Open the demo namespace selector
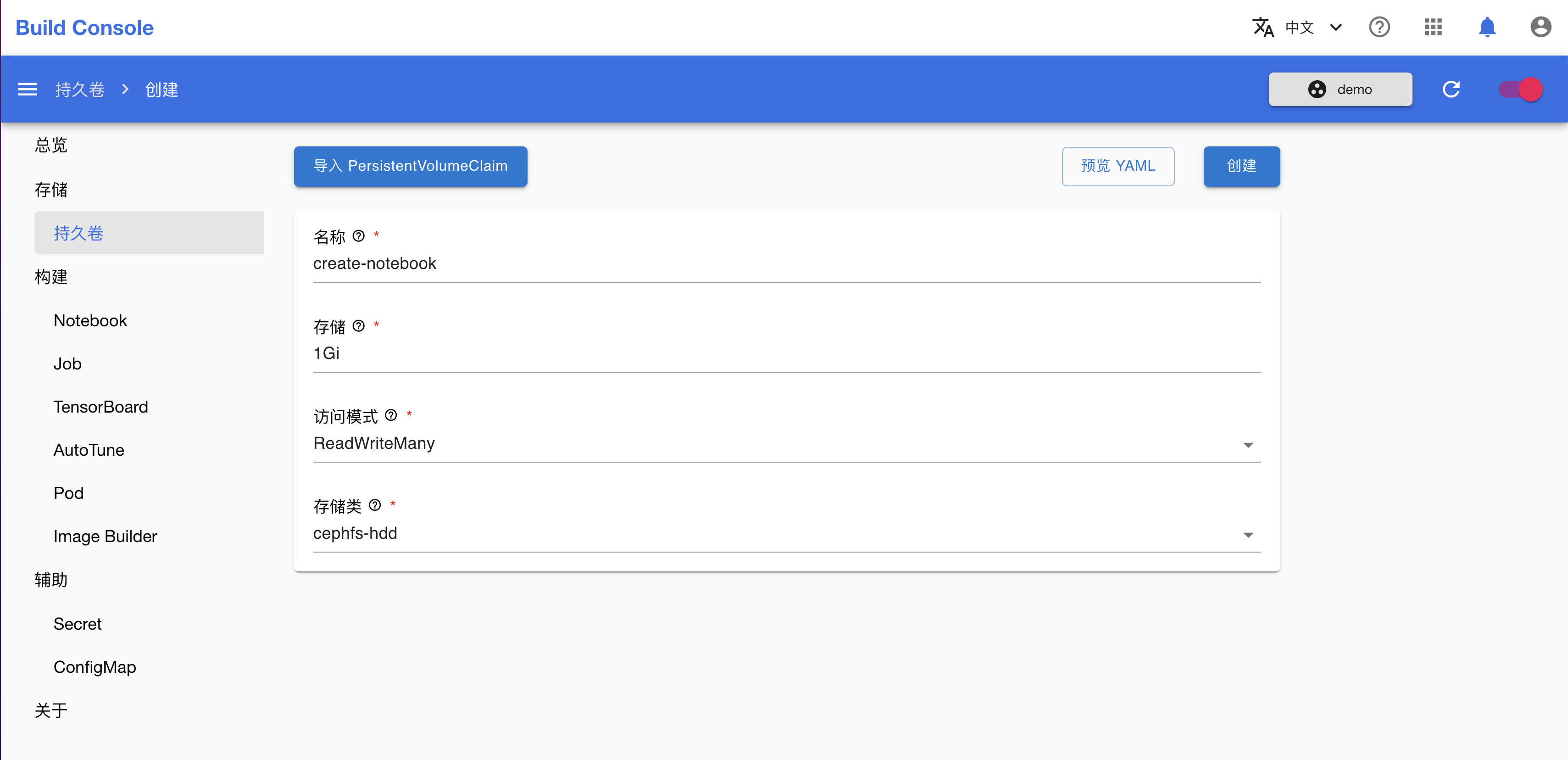 coord(1340,89)
